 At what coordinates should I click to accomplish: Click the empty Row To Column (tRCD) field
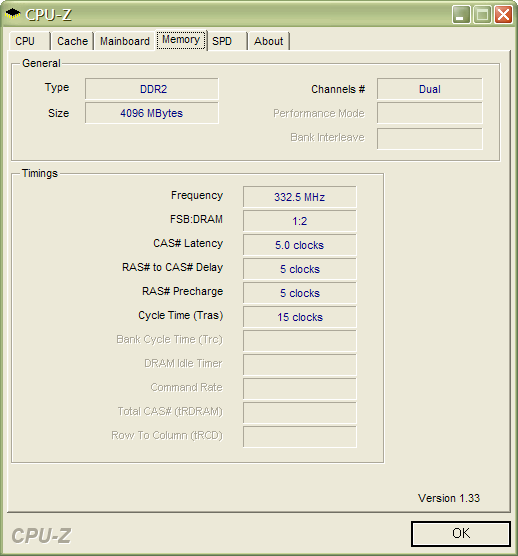300,437
